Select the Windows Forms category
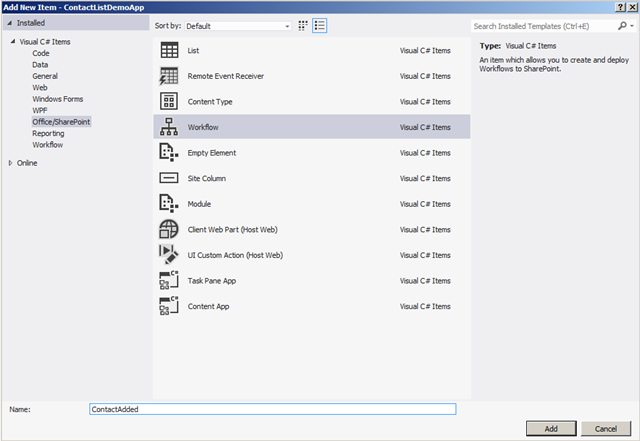 tap(58, 99)
